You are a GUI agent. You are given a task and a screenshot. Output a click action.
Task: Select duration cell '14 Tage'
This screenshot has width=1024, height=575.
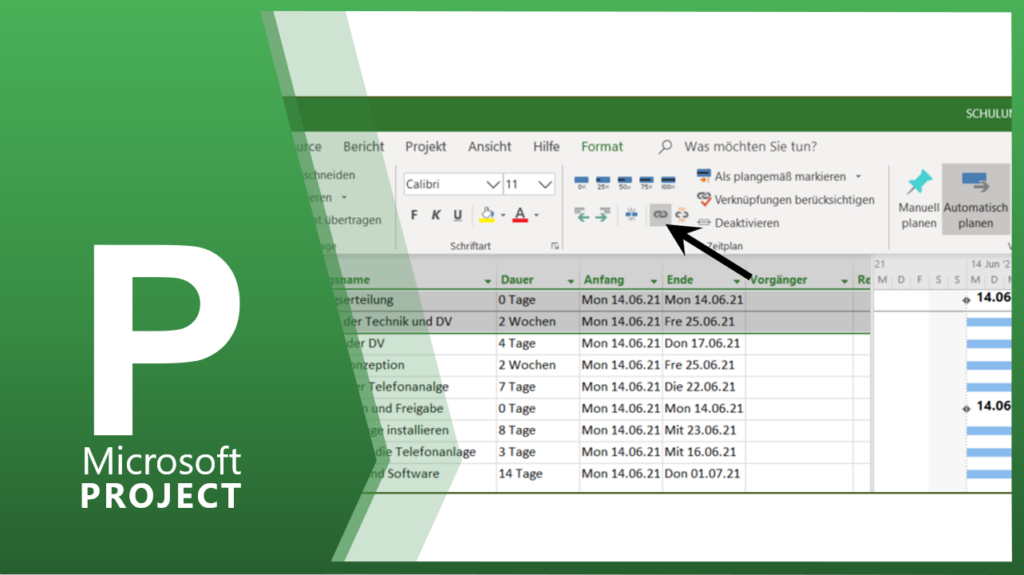pos(520,474)
